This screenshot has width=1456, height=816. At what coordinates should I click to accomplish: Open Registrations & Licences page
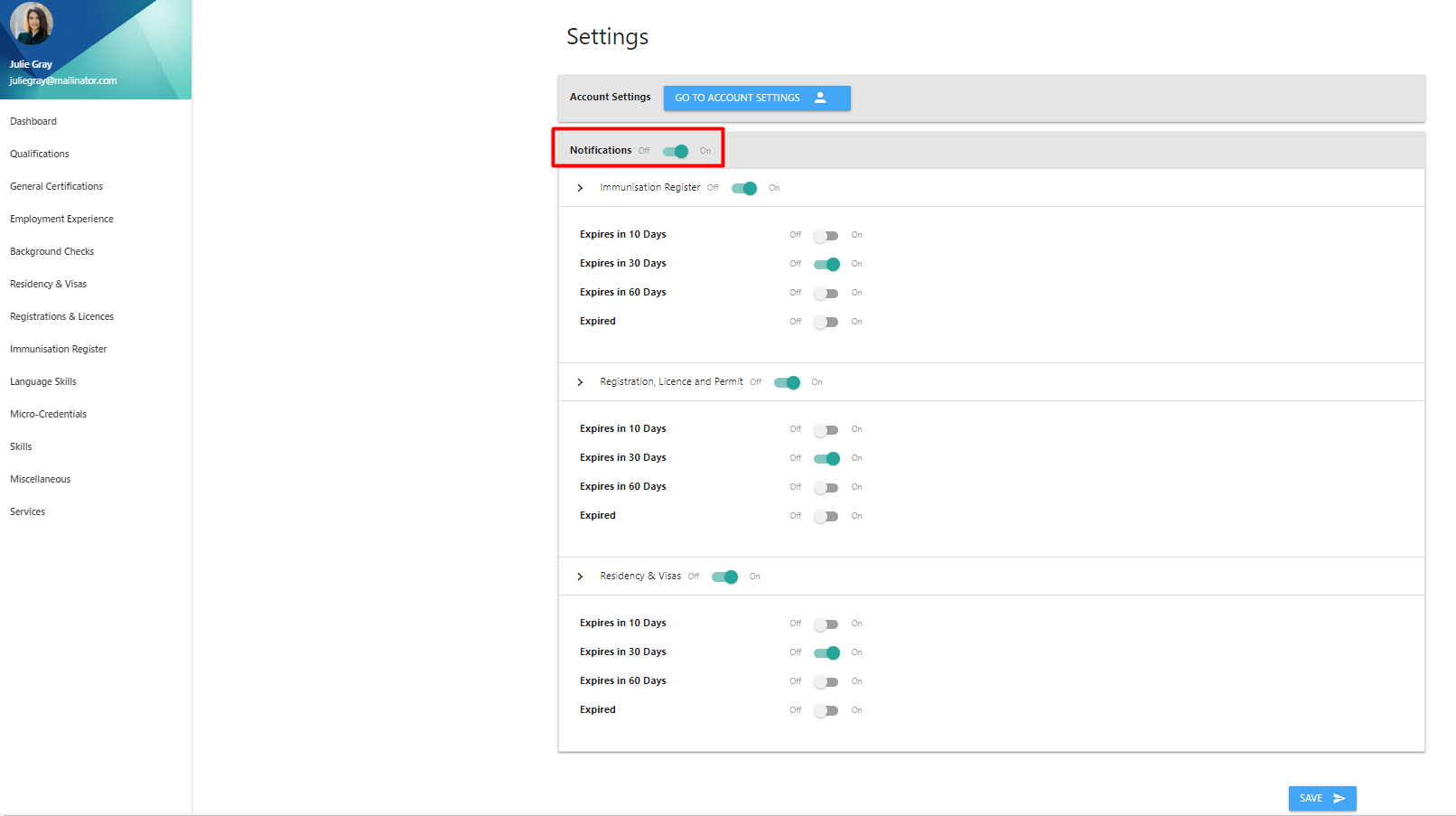pyautogui.click(x=61, y=316)
